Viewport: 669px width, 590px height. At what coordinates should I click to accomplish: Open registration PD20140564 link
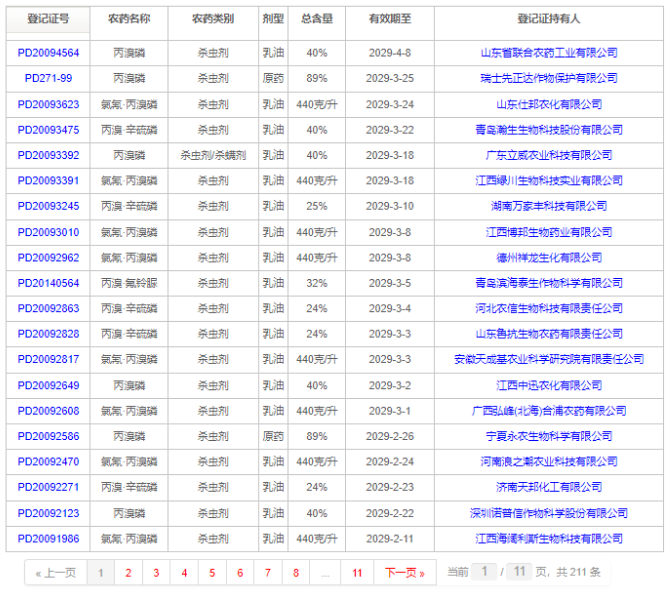[x=48, y=283]
